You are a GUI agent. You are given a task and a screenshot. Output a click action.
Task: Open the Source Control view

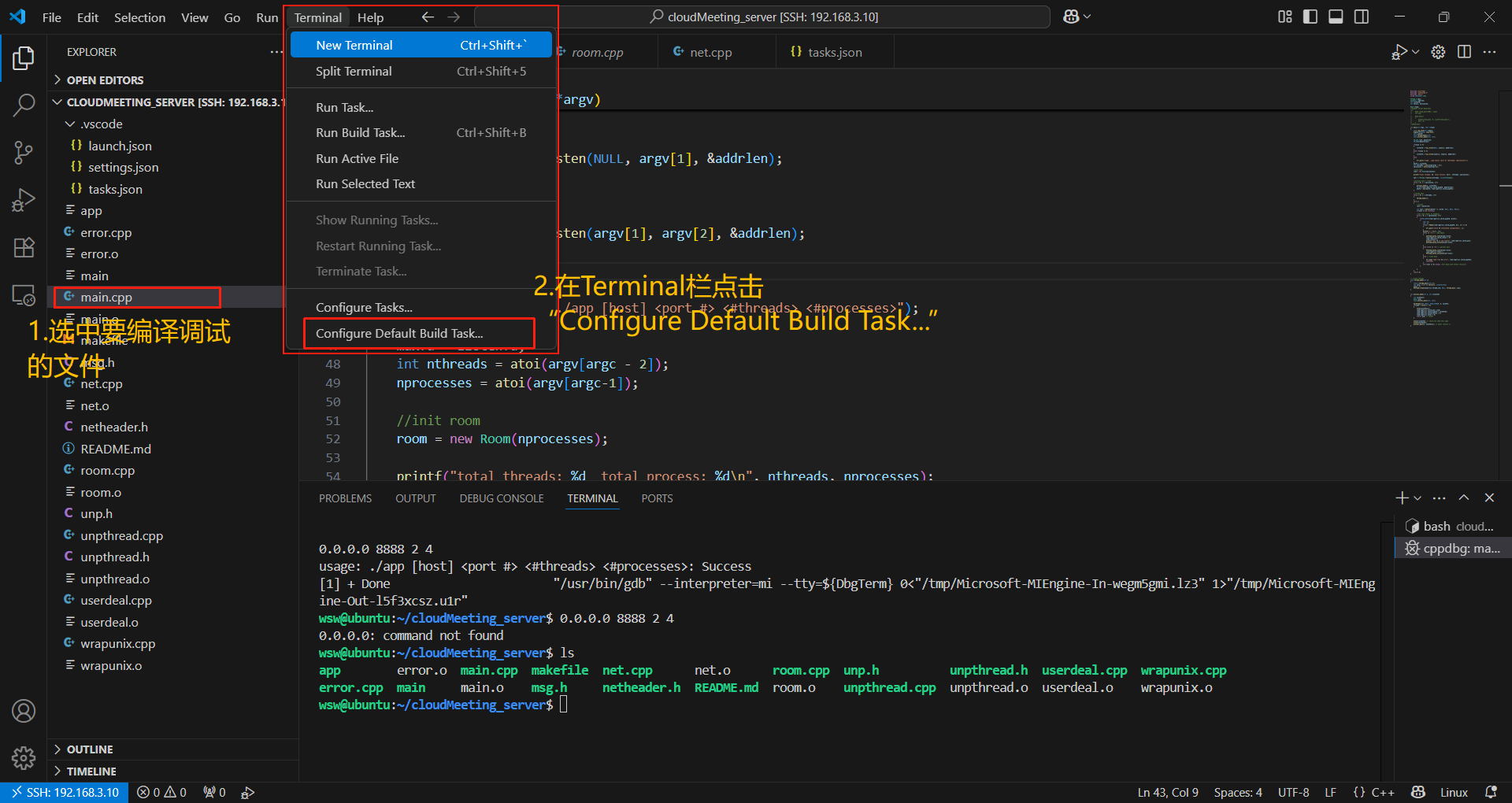coord(24,152)
